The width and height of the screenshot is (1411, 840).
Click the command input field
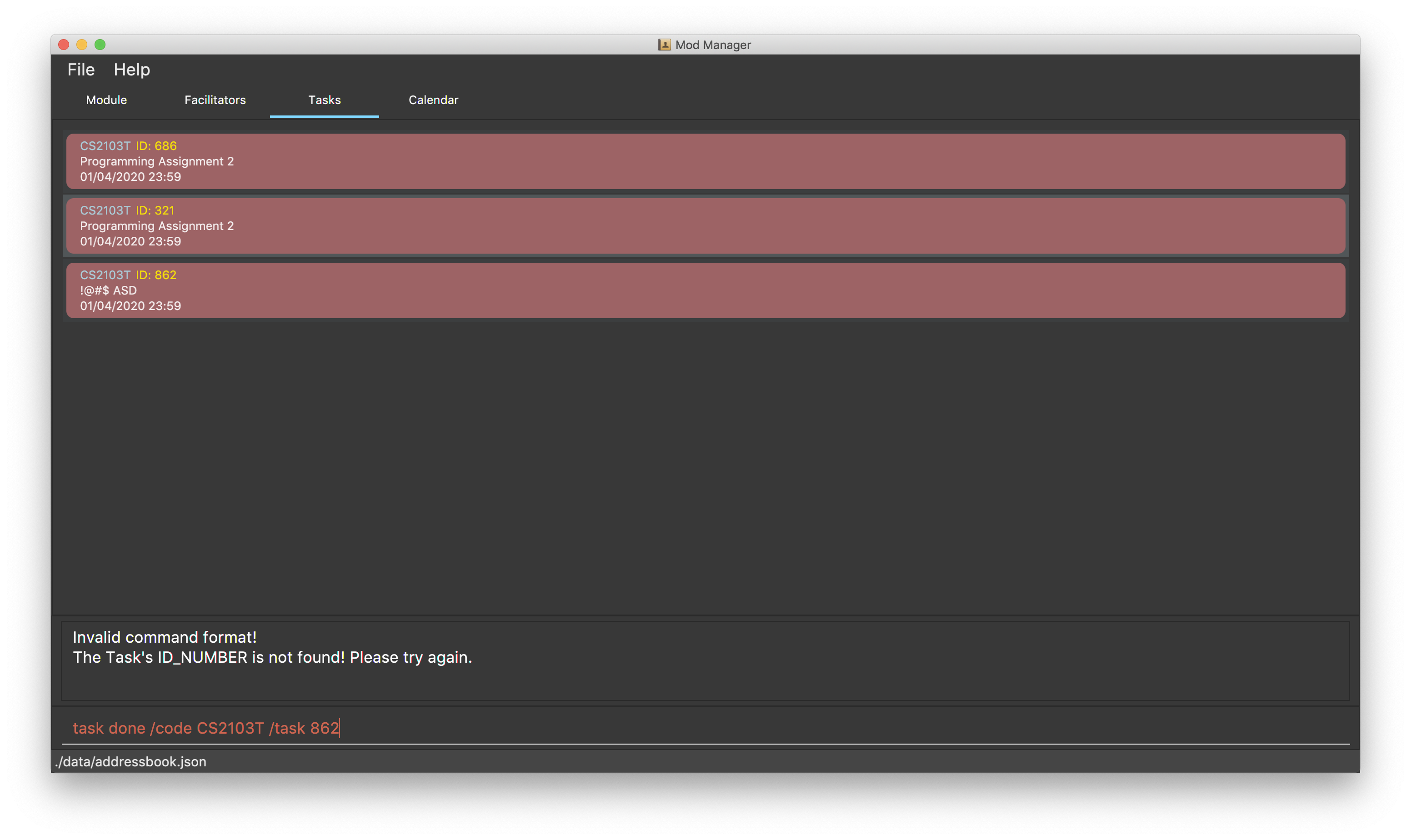coord(705,728)
